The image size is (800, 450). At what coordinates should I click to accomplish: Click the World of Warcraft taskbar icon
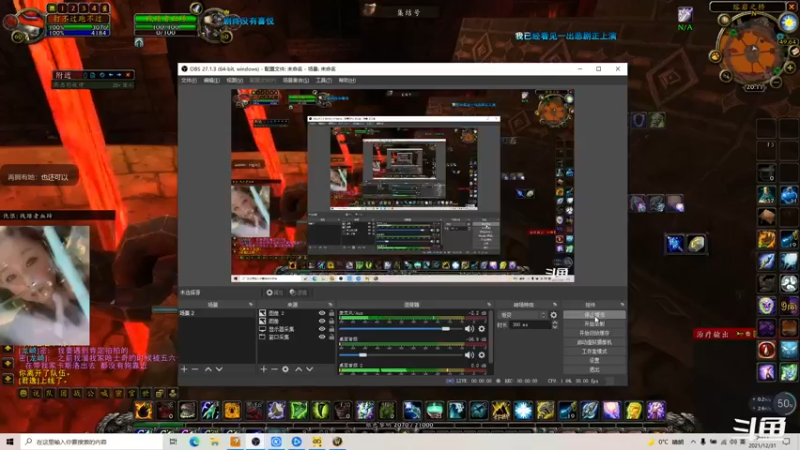point(337,442)
